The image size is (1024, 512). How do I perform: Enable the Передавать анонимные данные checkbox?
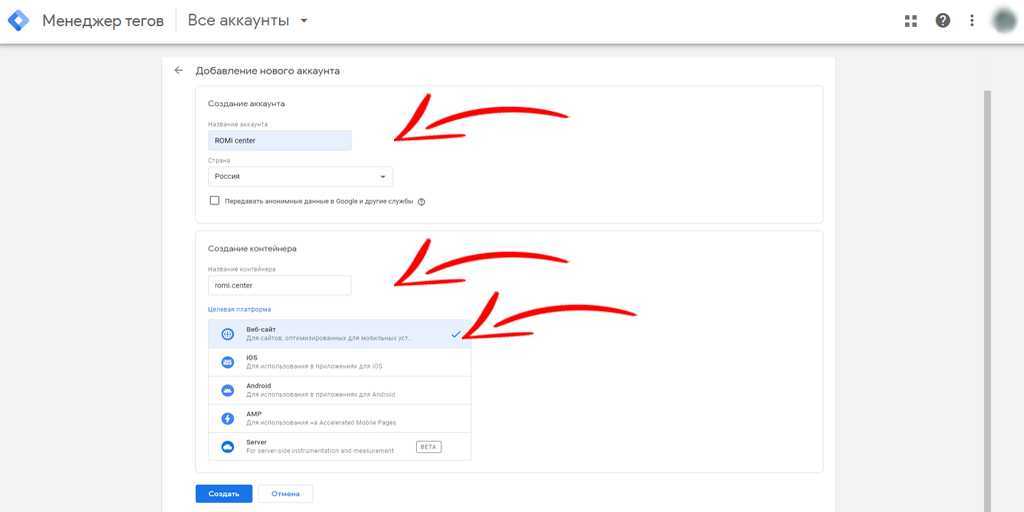click(214, 201)
